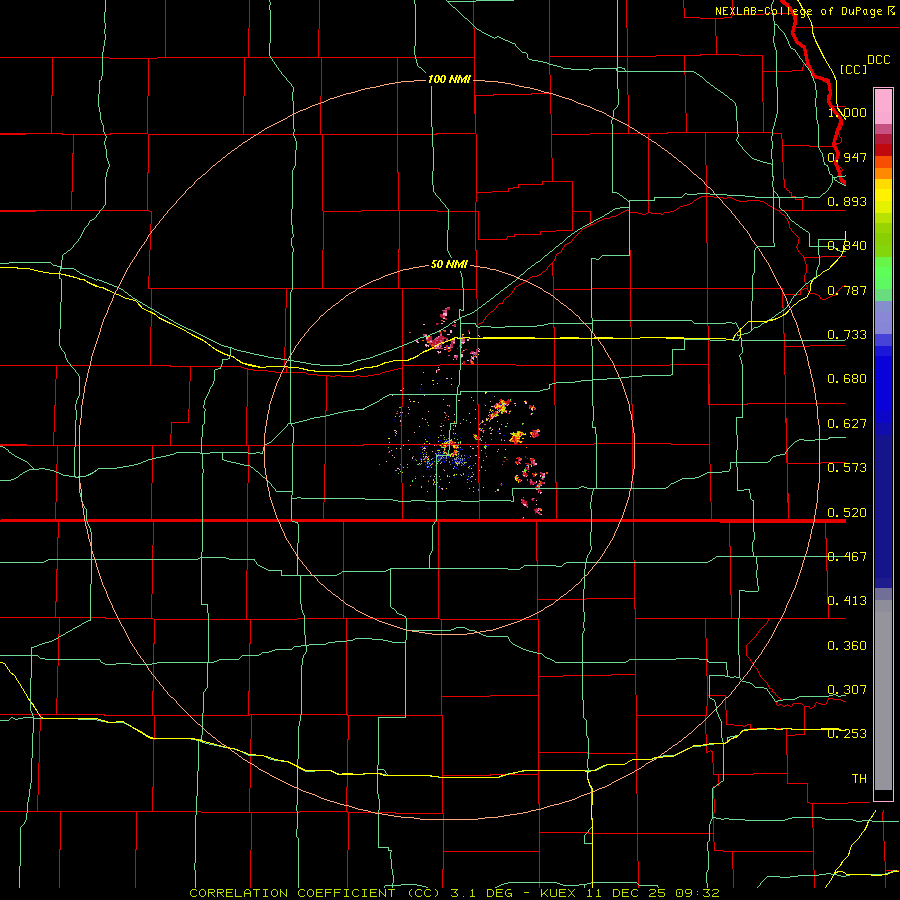900x900 pixels.
Task: Click the 0.893 legend value
Action: (x=847, y=201)
